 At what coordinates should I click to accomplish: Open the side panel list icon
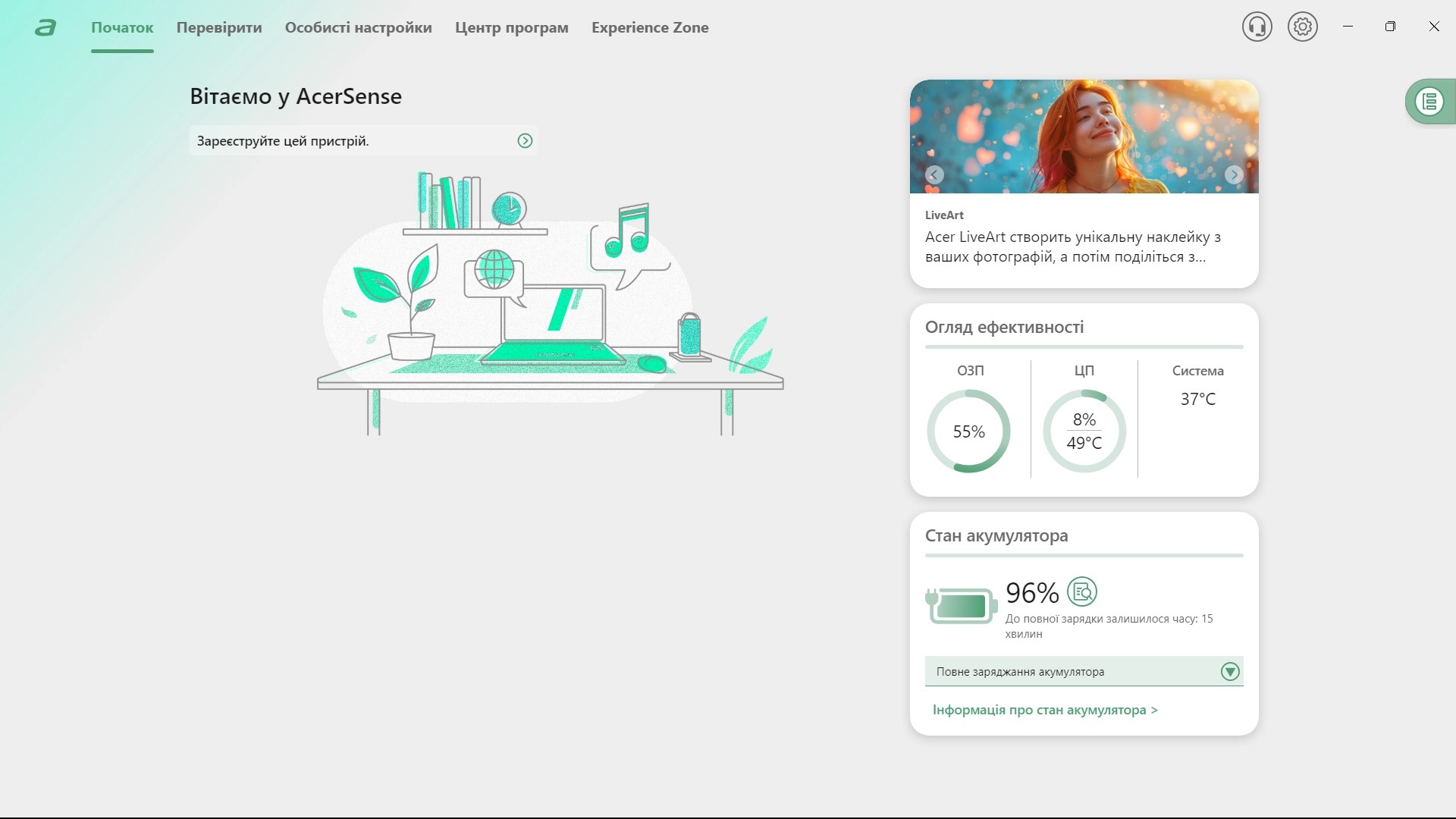click(x=1429, y=102)
